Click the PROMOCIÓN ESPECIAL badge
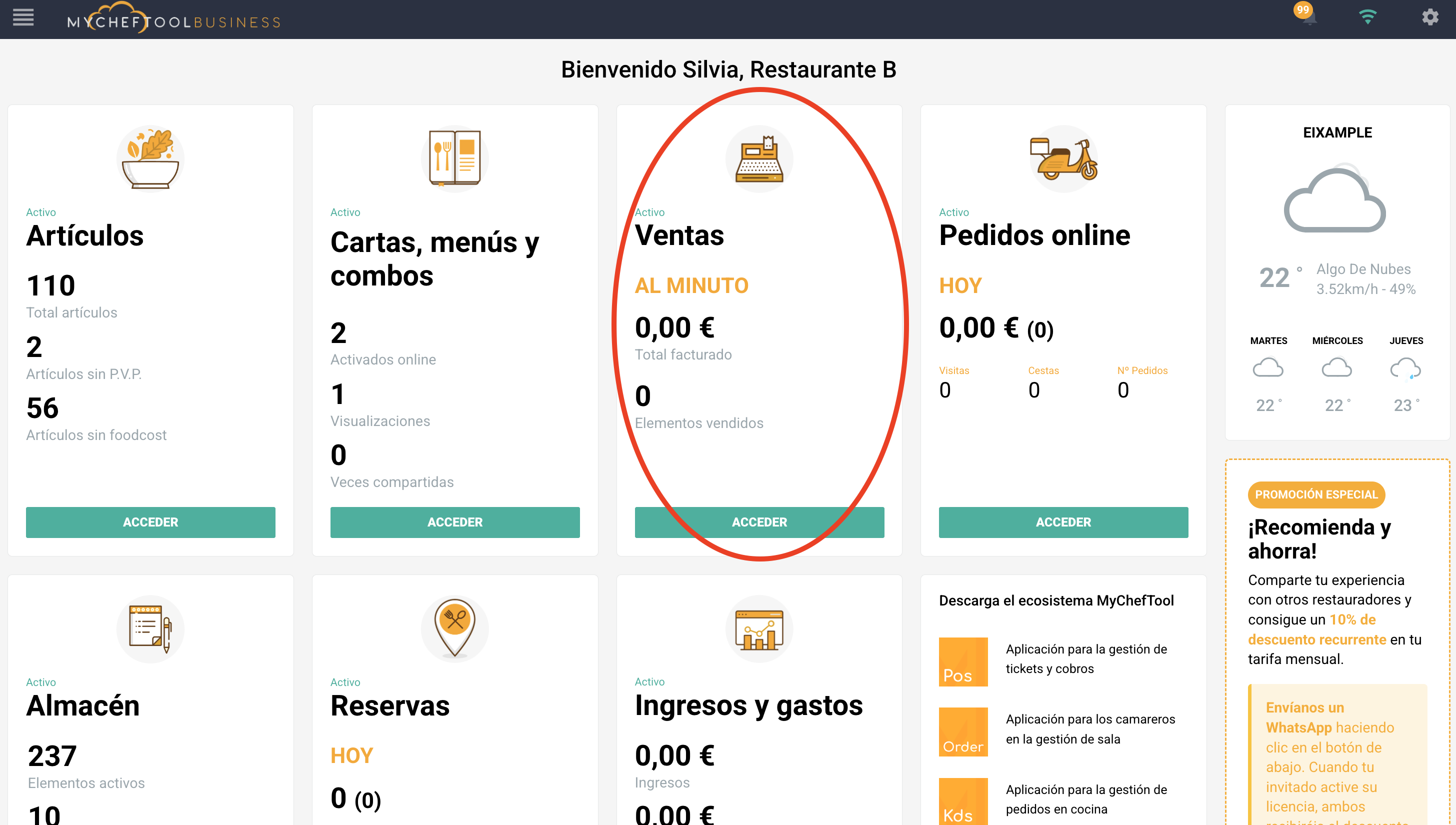The height and width of the screenshot is (825, 1456). click(x=1316, y=494)
